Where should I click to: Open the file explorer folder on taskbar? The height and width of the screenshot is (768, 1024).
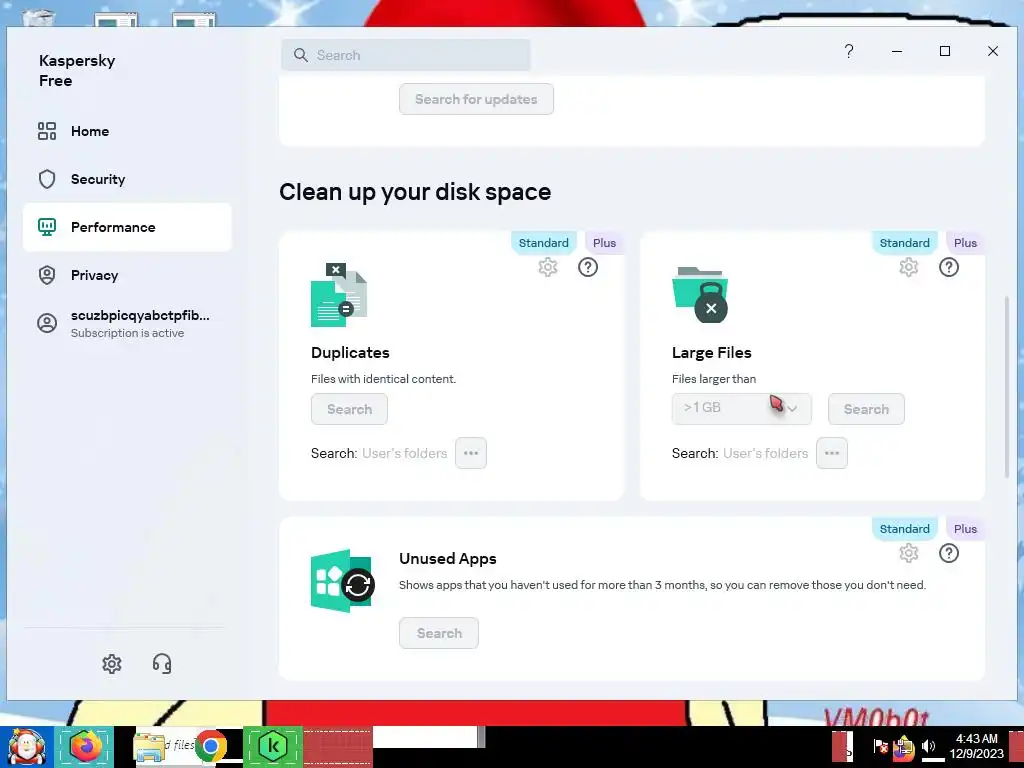149,748
